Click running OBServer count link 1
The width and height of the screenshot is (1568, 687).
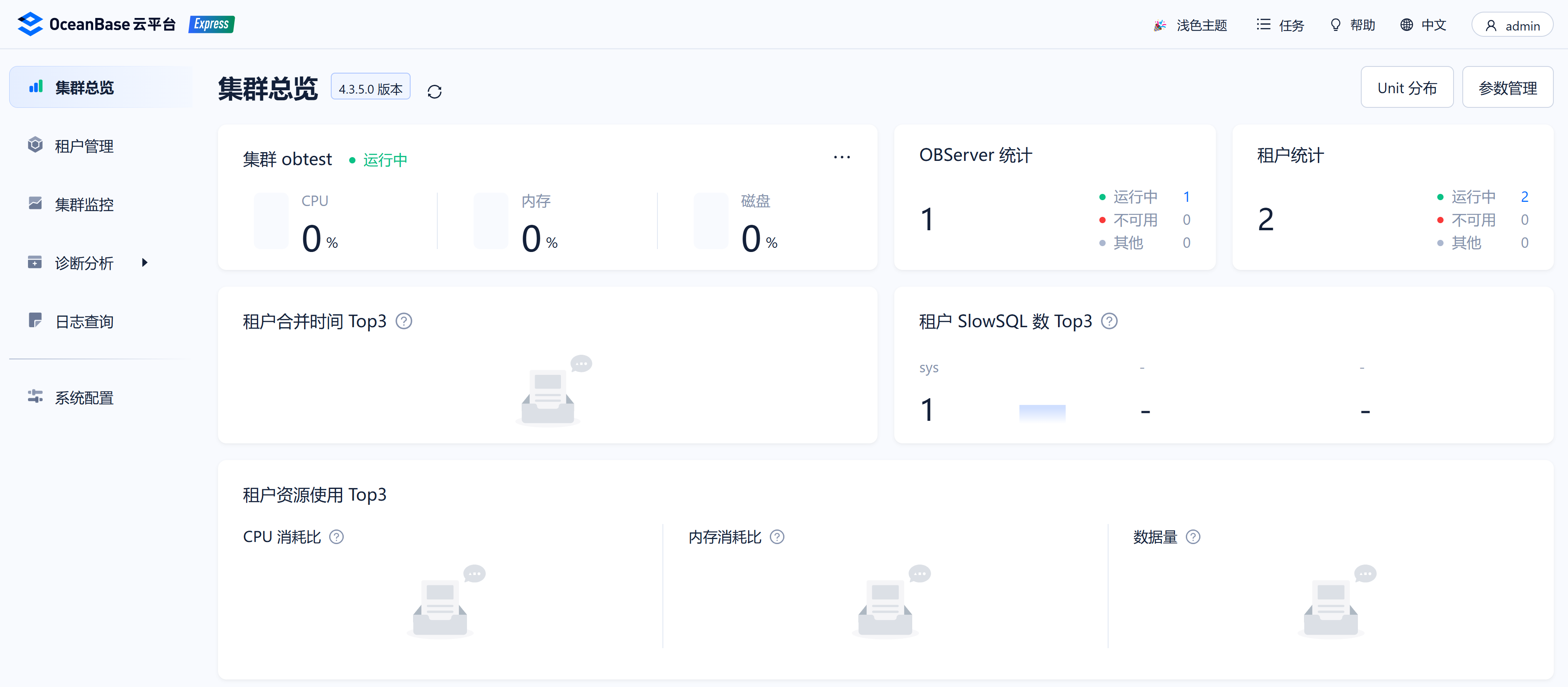pos(1186,197)
